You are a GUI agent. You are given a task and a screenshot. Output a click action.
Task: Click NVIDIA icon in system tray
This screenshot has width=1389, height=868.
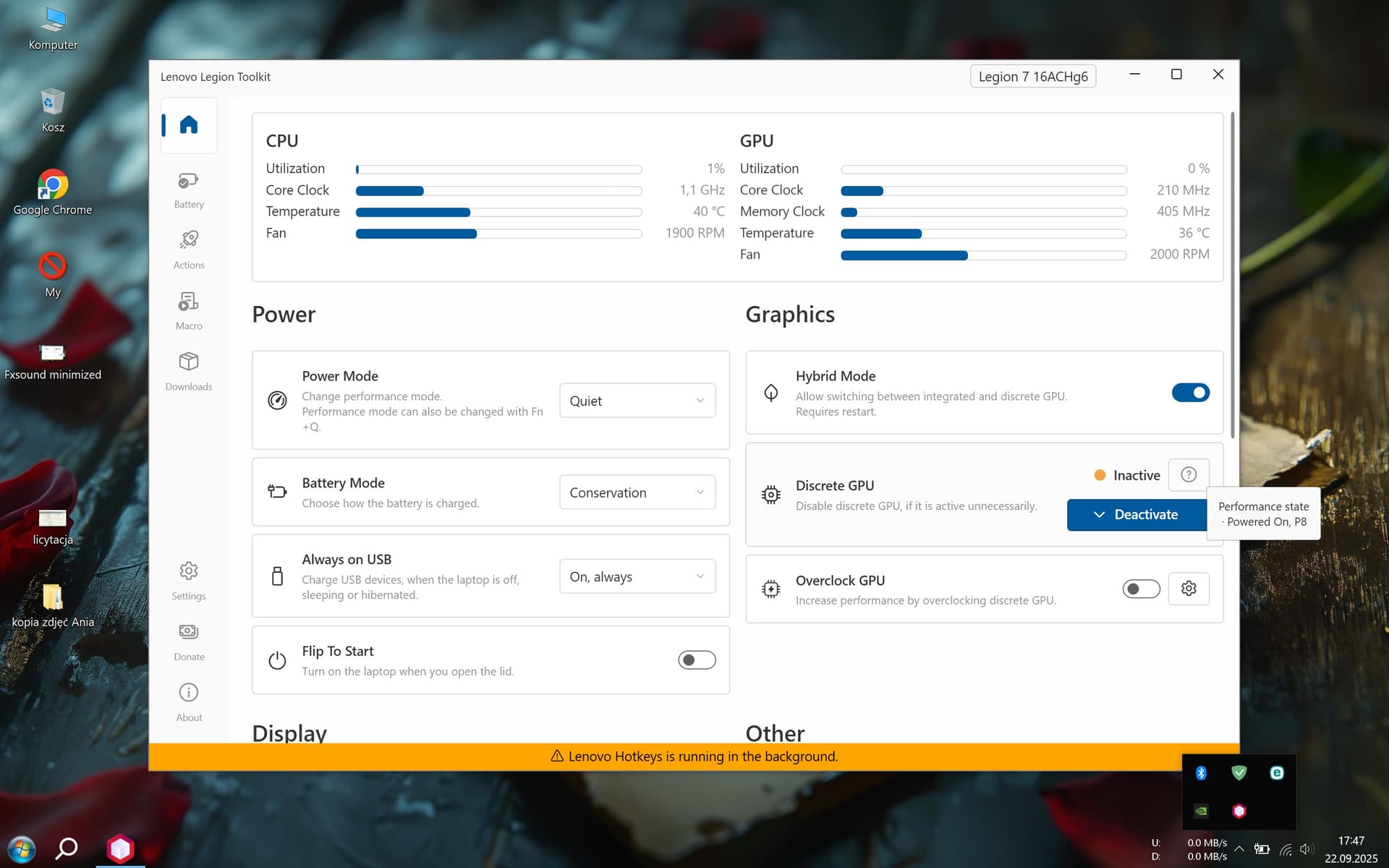coord(1201,811)
